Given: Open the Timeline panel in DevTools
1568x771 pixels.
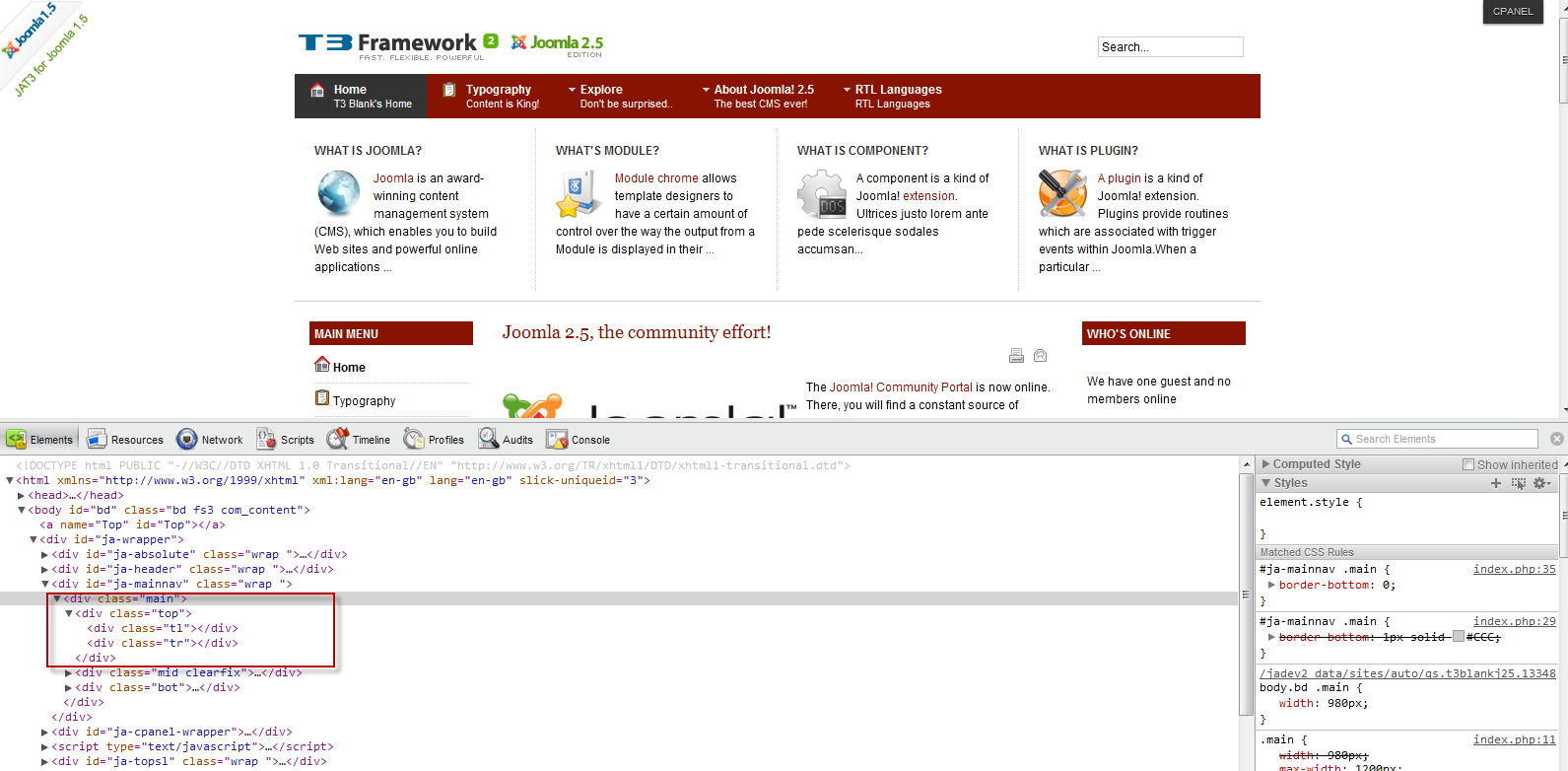Looking at the screenshot, I should point(359,439).
